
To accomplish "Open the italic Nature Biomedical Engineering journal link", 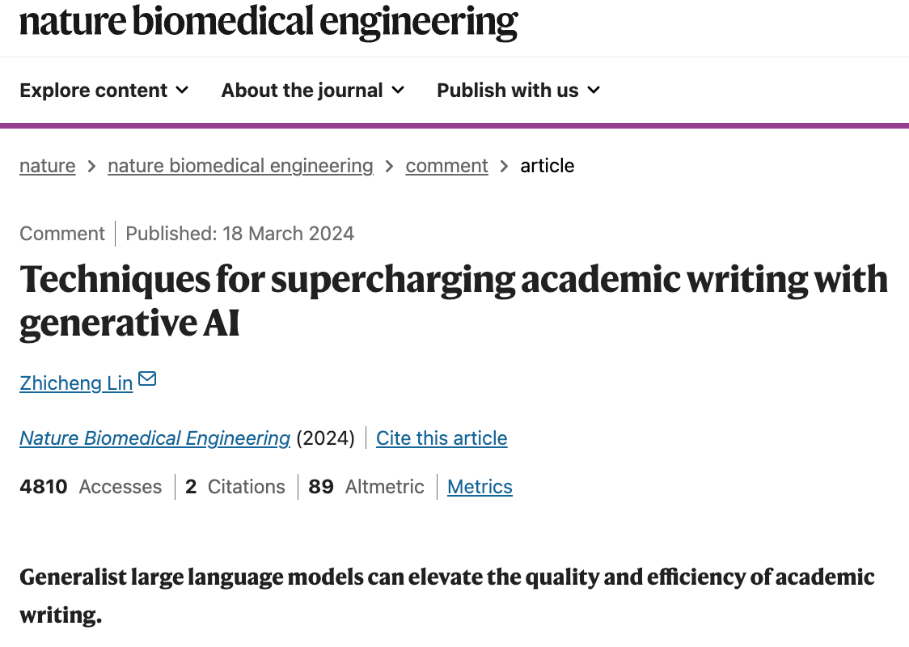I will (155, 438).
